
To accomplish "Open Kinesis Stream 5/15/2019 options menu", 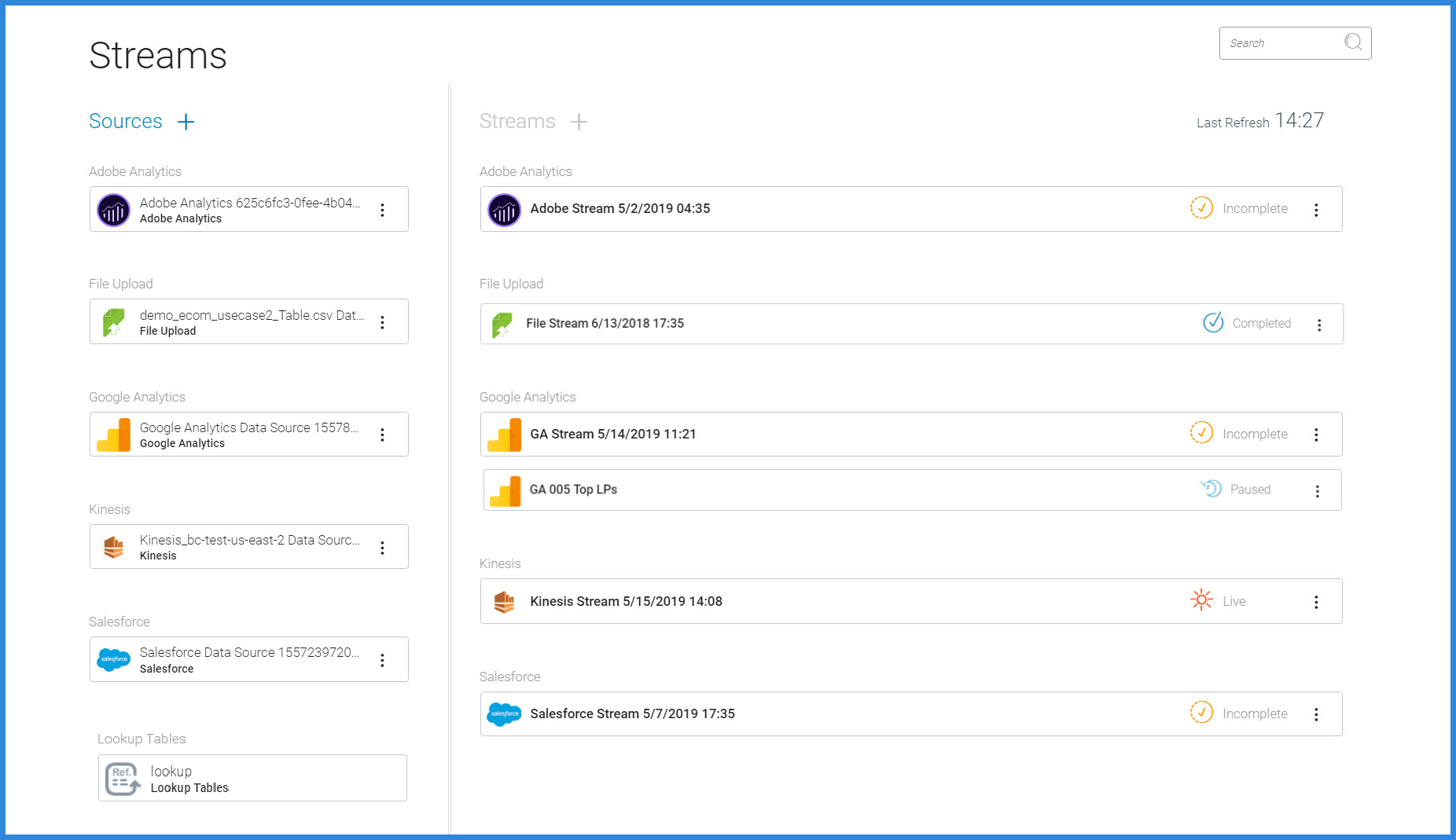I will pyautogui.click(x=1316, y=602).
